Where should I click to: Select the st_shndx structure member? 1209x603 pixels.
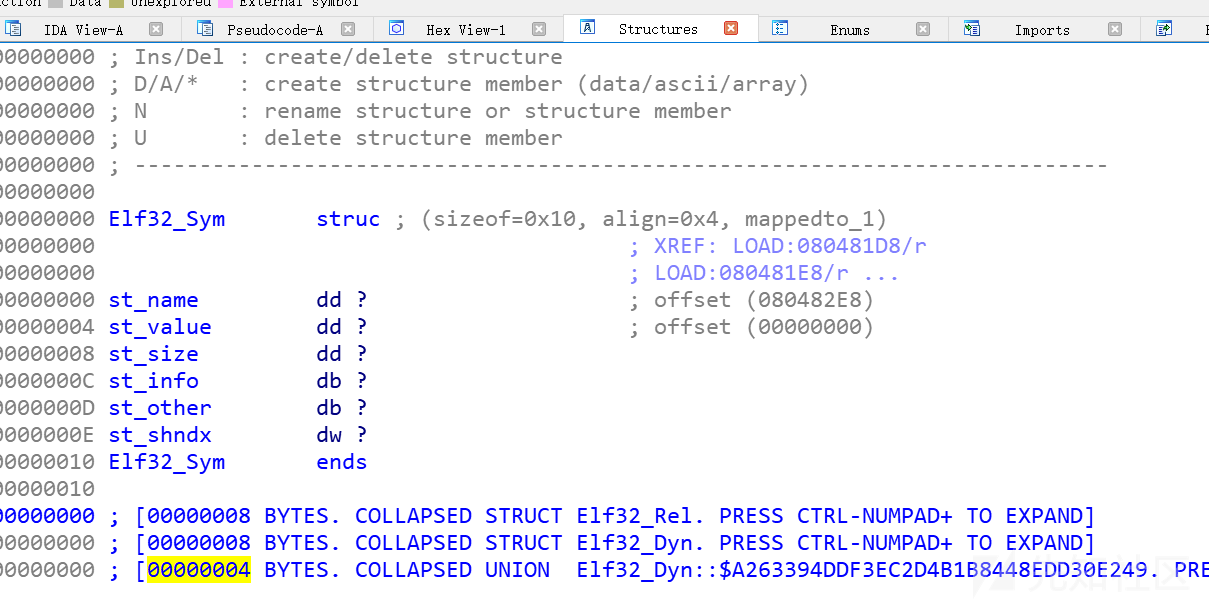point(159,434)
